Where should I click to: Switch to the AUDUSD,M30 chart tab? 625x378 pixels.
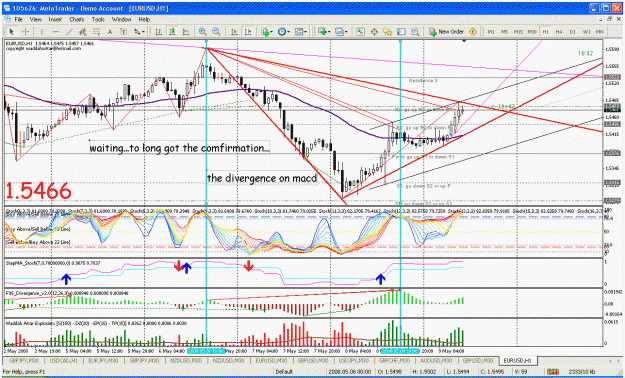tap(436, 361)
